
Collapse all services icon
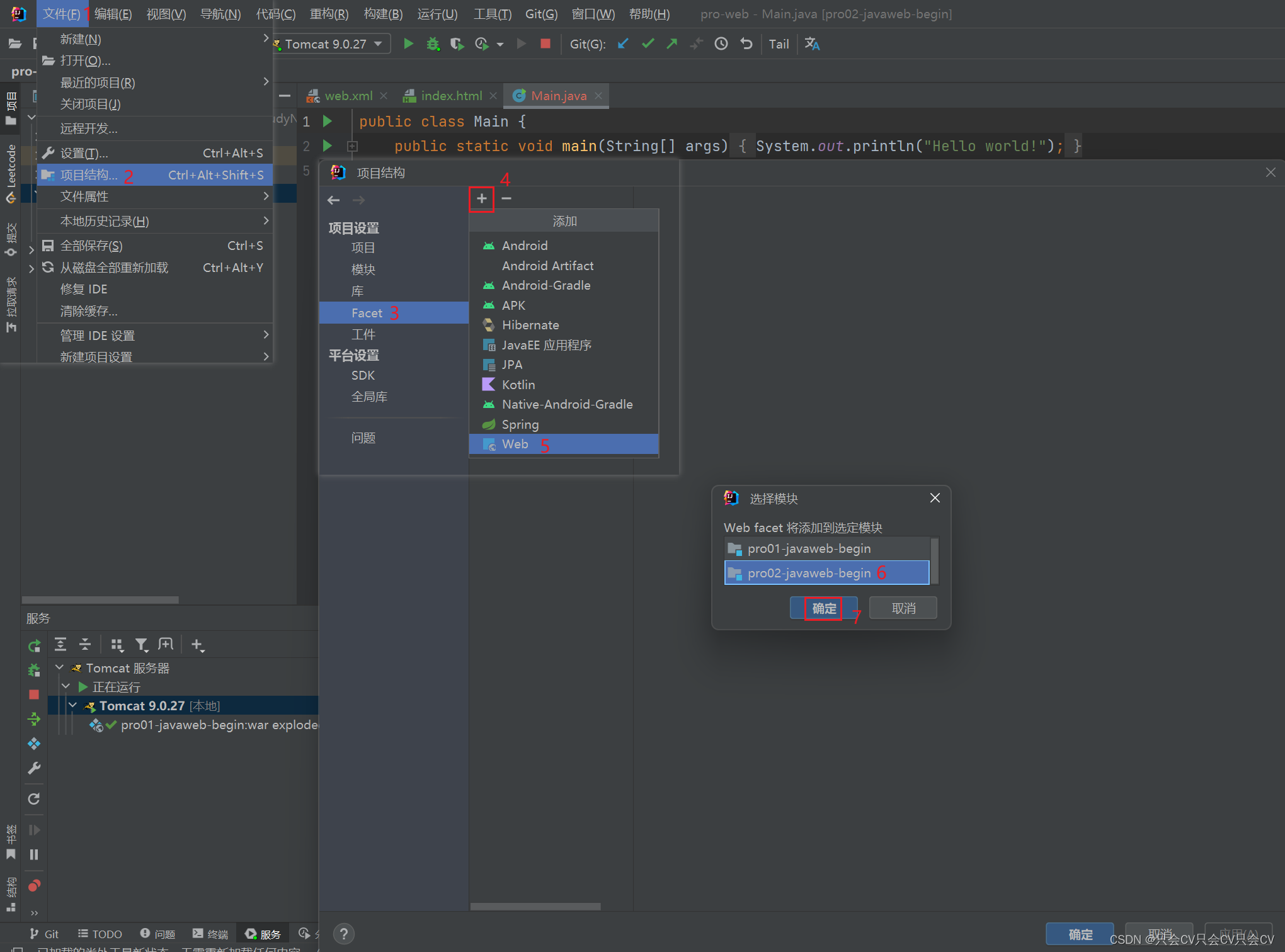[85, 644]
